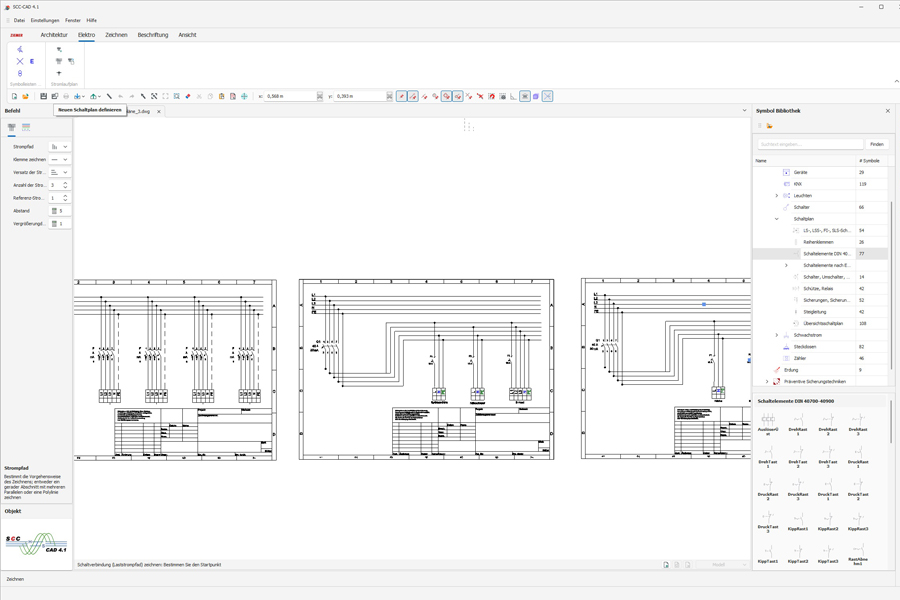Viewport: 900px width, 600px height.
Task: Close the Symbol Bibliothek panel
Action: tap(887, 111)
